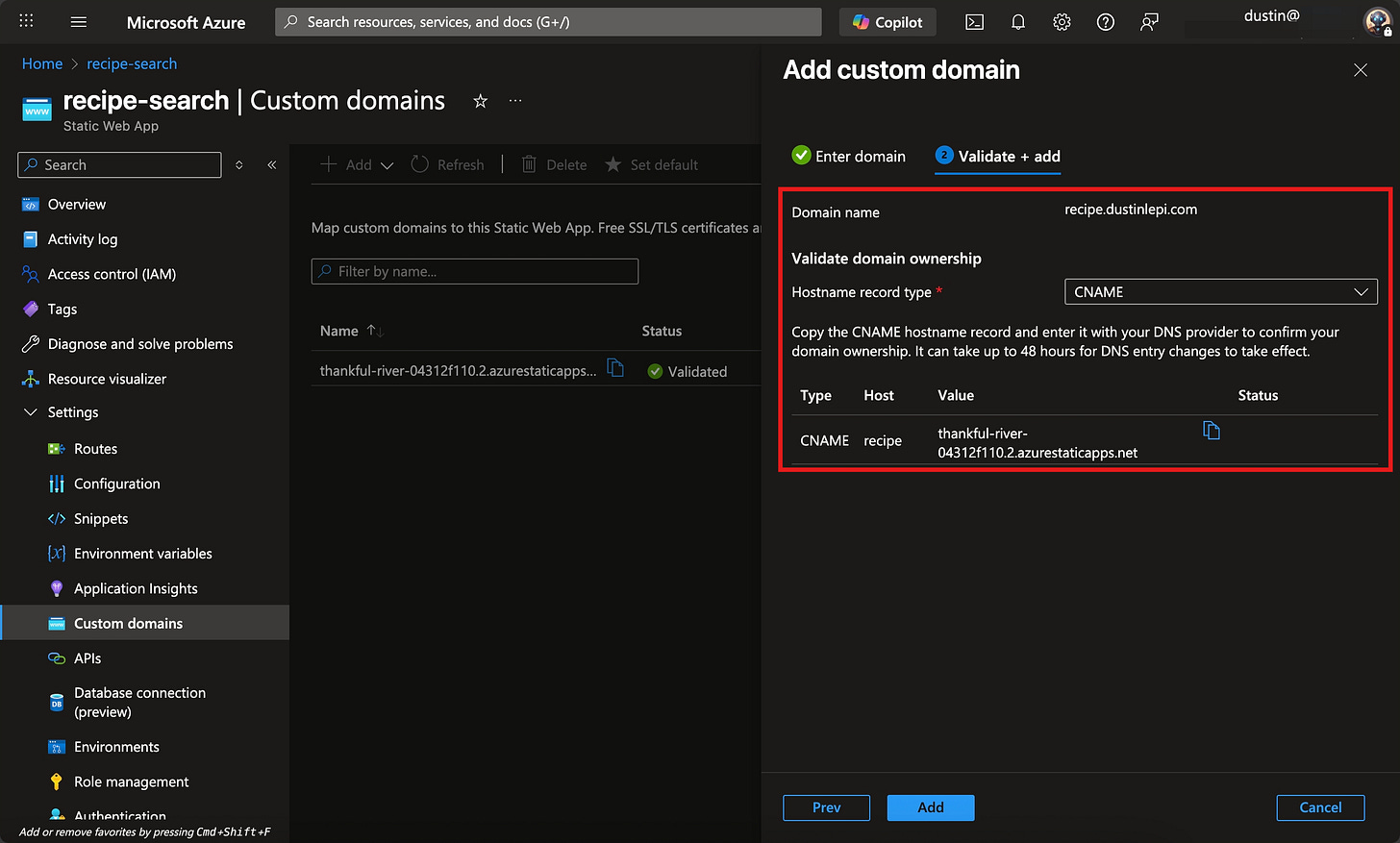
Task: Copy the CNAME value in the panel
Action: pyautogui.click(x=1212, y=431)
